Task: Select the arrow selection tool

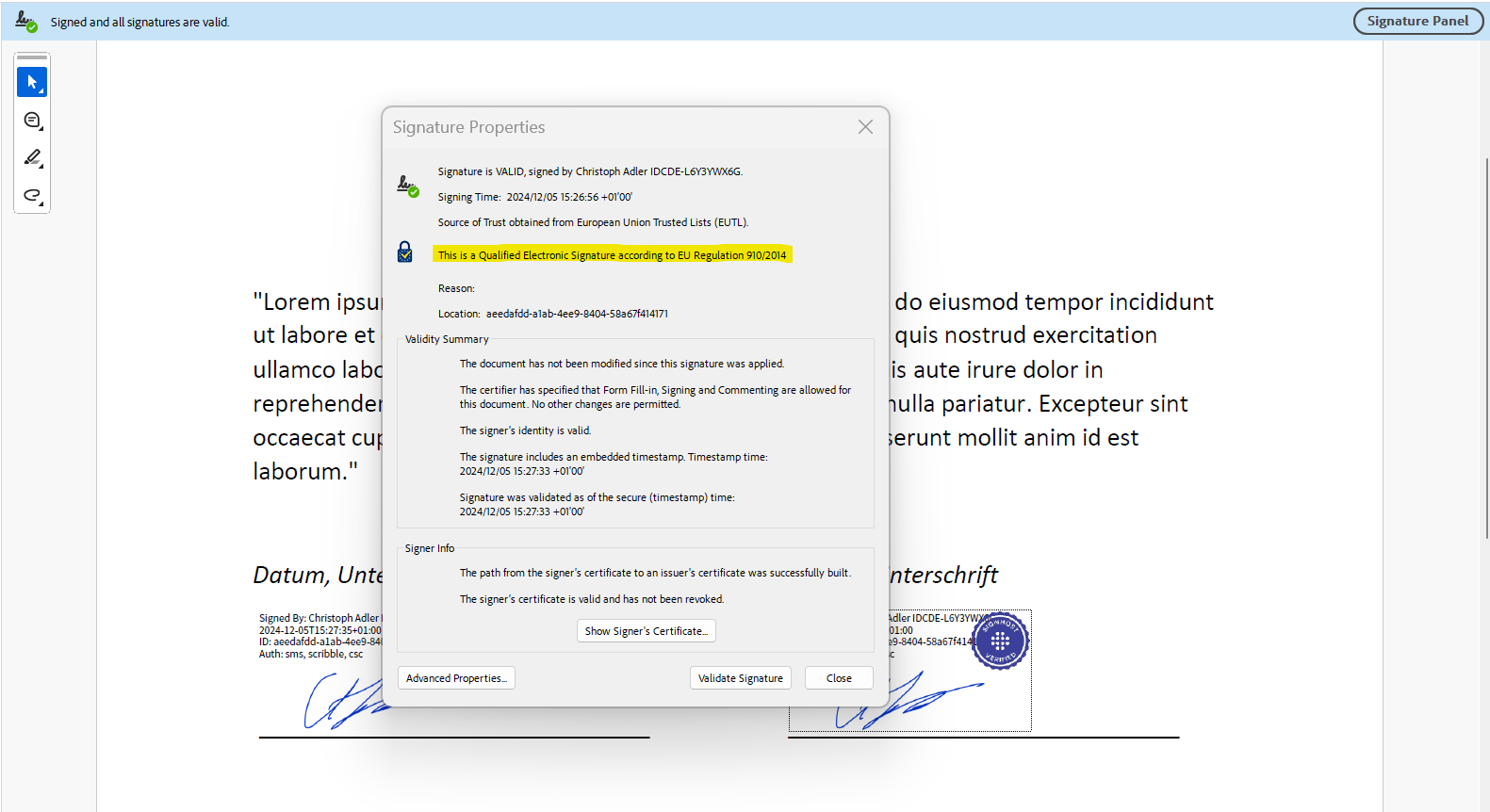Action: click(x=32, y=82)
